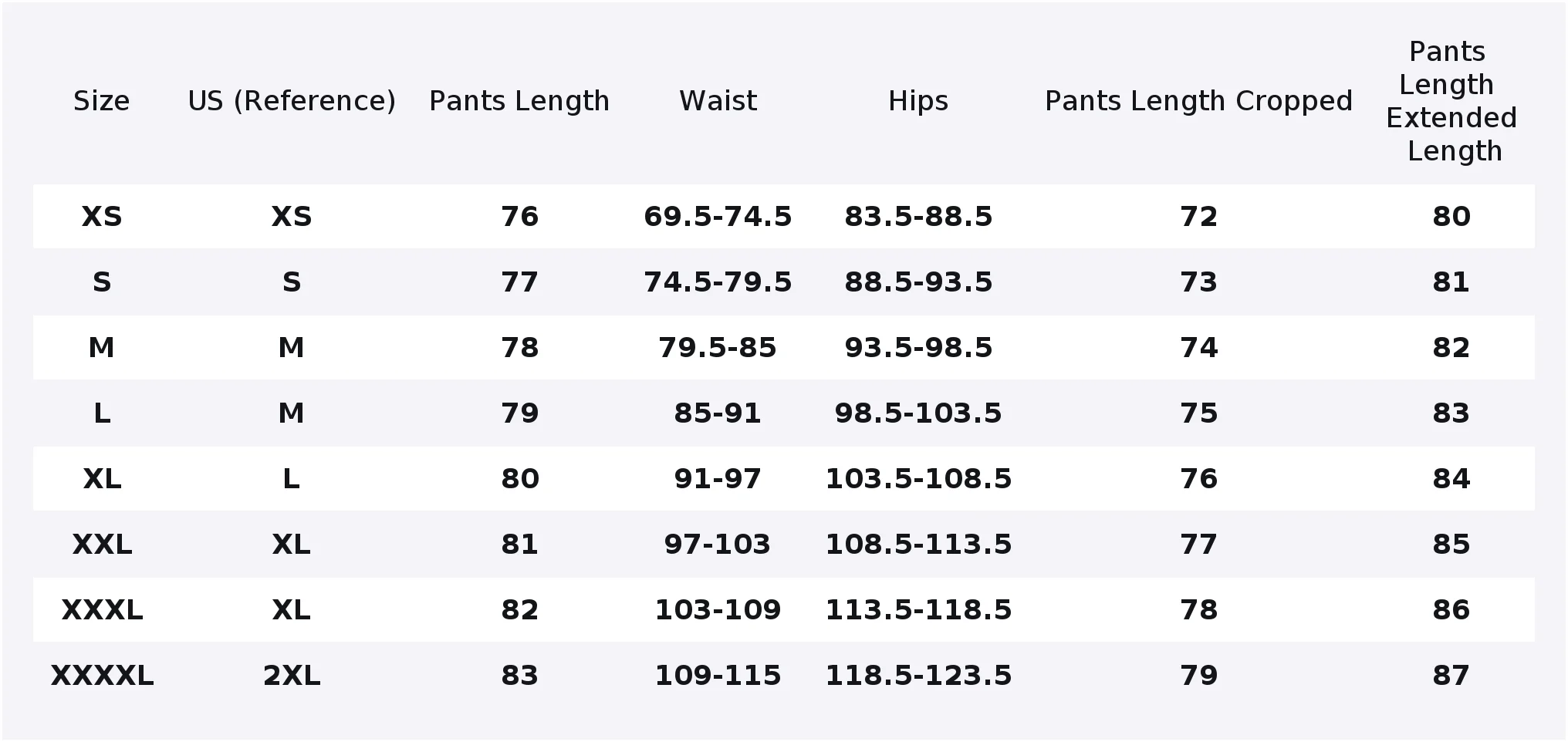Click the XXXXL size label
This screenshot has height=742, width=1568.
point(102,676)
